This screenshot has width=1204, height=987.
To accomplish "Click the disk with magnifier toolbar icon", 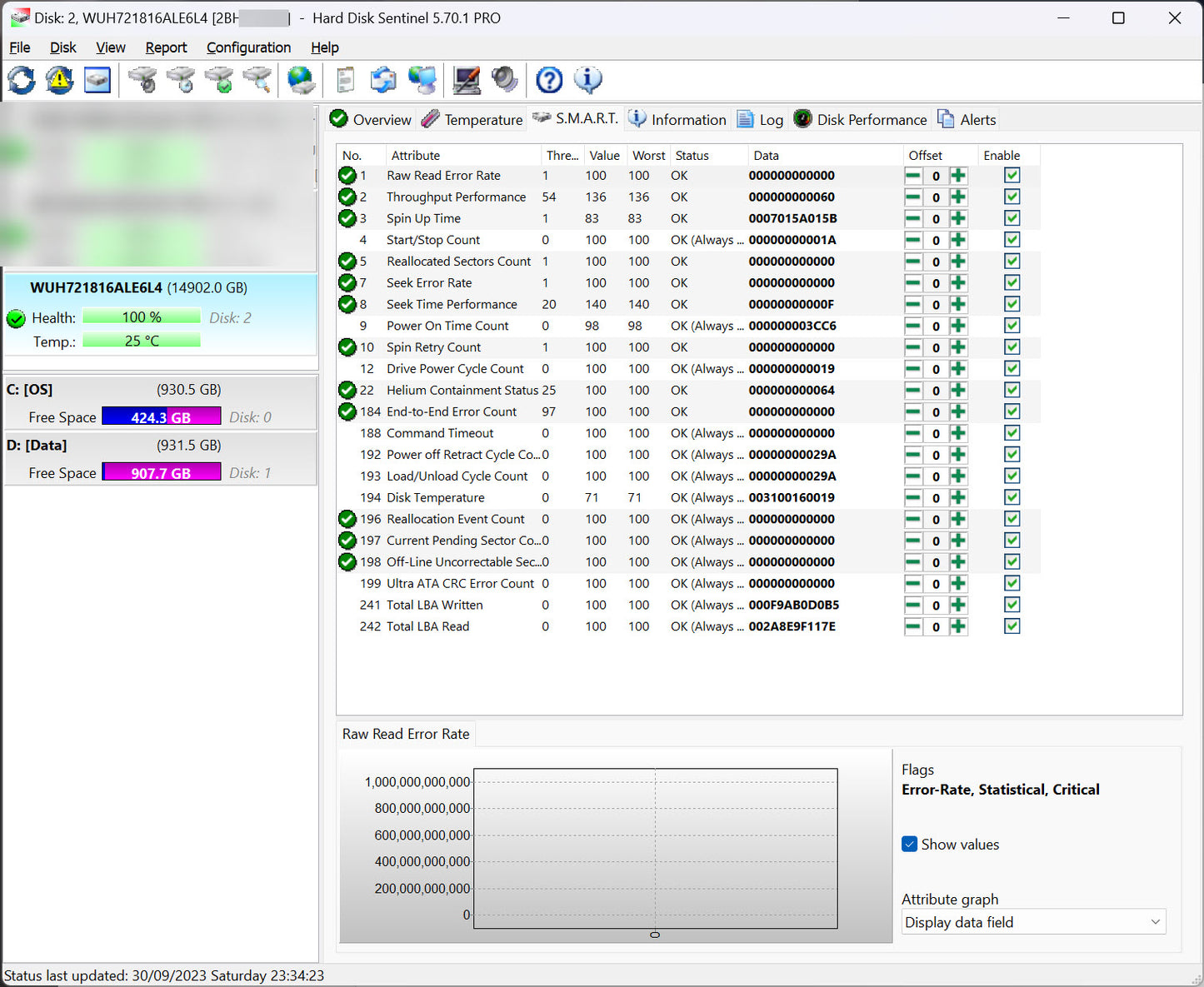I will (x=257, y=81).
